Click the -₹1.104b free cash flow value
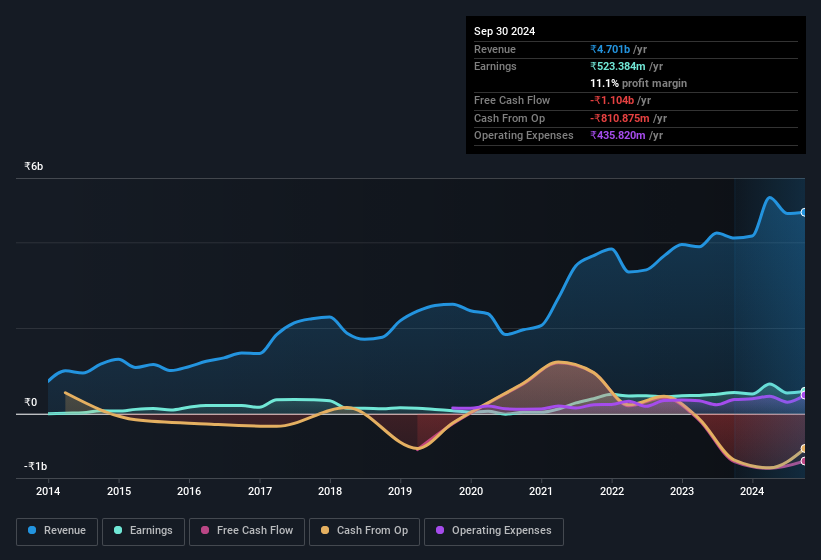Image resolution: width=821 pixels, height=560 pixels. tap(620, 100)
